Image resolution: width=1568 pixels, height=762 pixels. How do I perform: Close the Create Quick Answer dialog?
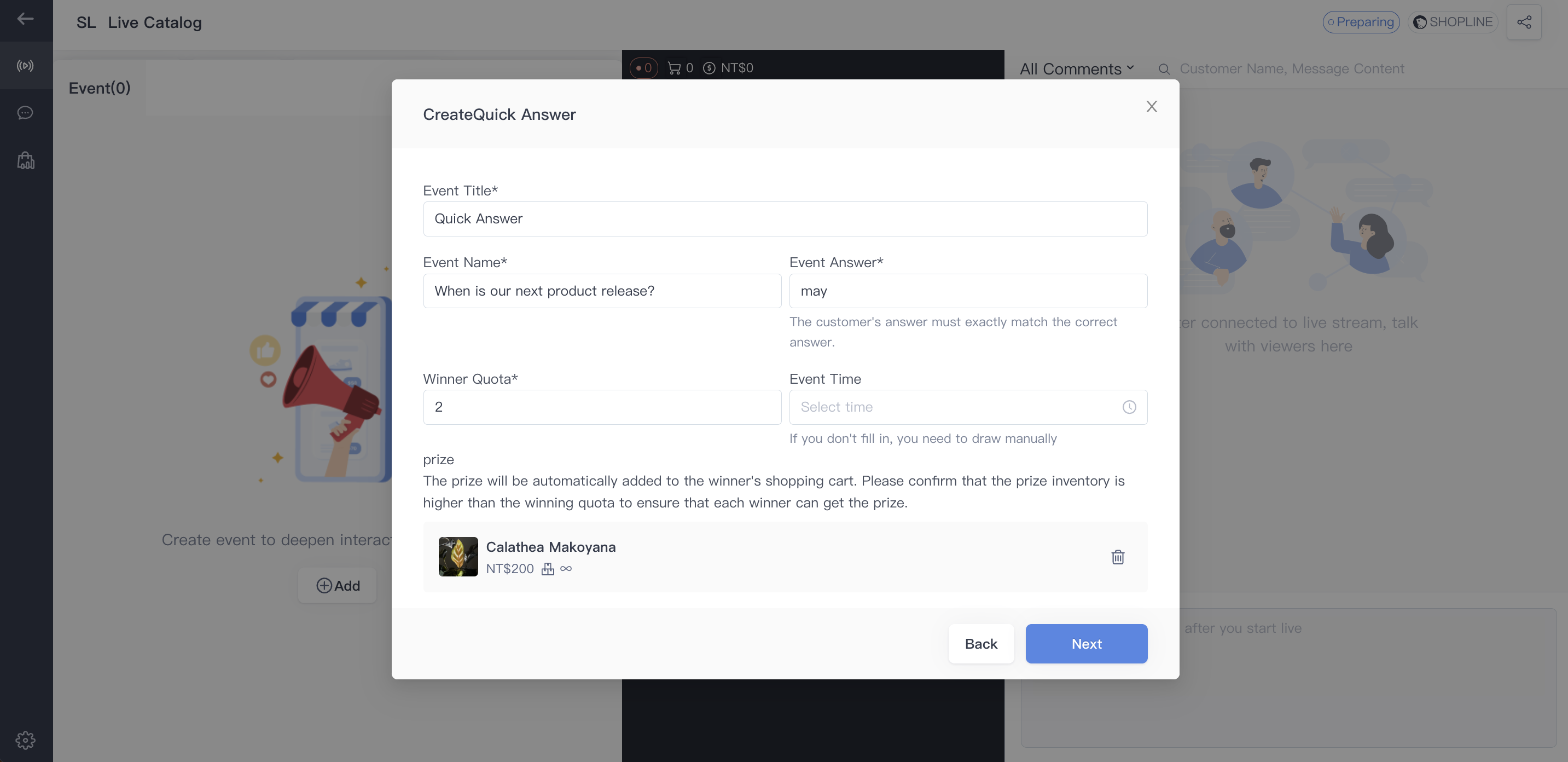[x=1151, y=107]
